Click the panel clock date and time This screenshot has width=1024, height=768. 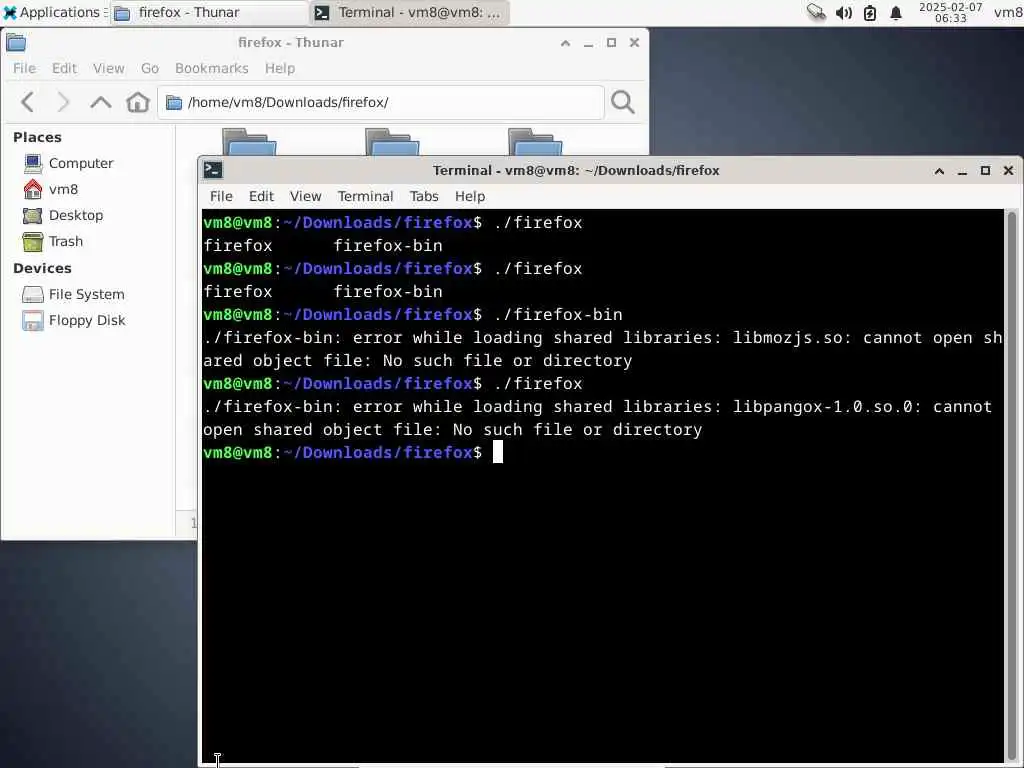(950, 12)
